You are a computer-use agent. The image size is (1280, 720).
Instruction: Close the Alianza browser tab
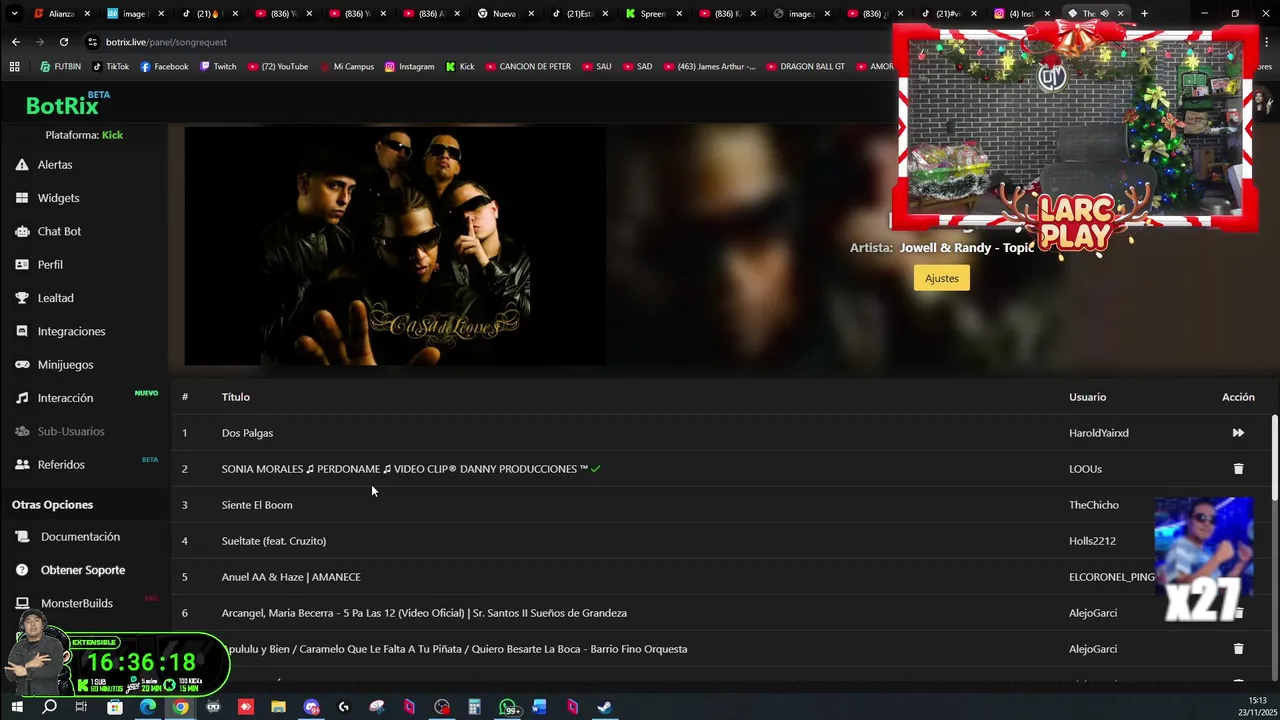click(x=87, y=14)
